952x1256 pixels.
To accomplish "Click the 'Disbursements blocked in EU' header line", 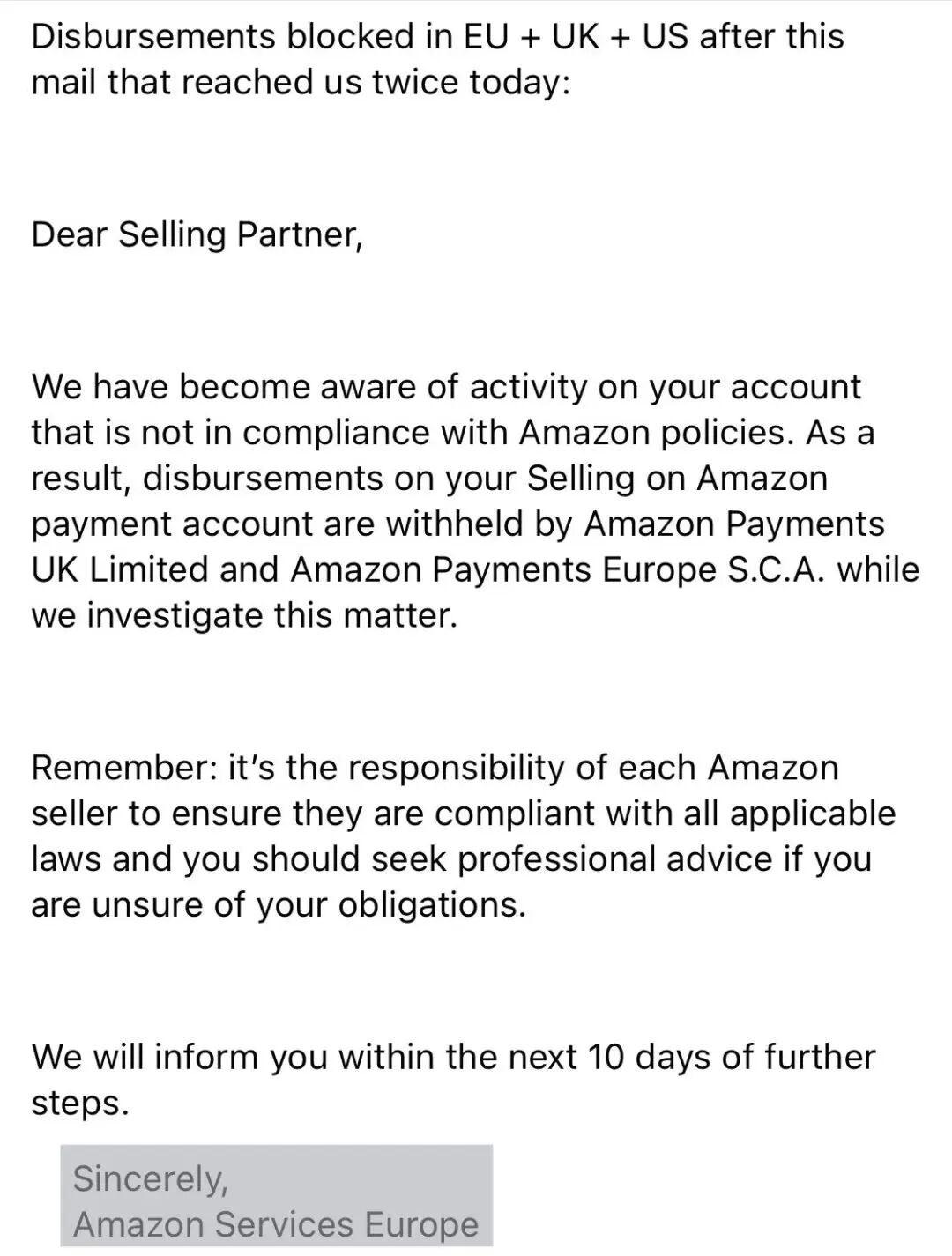I will pos(438,37).
